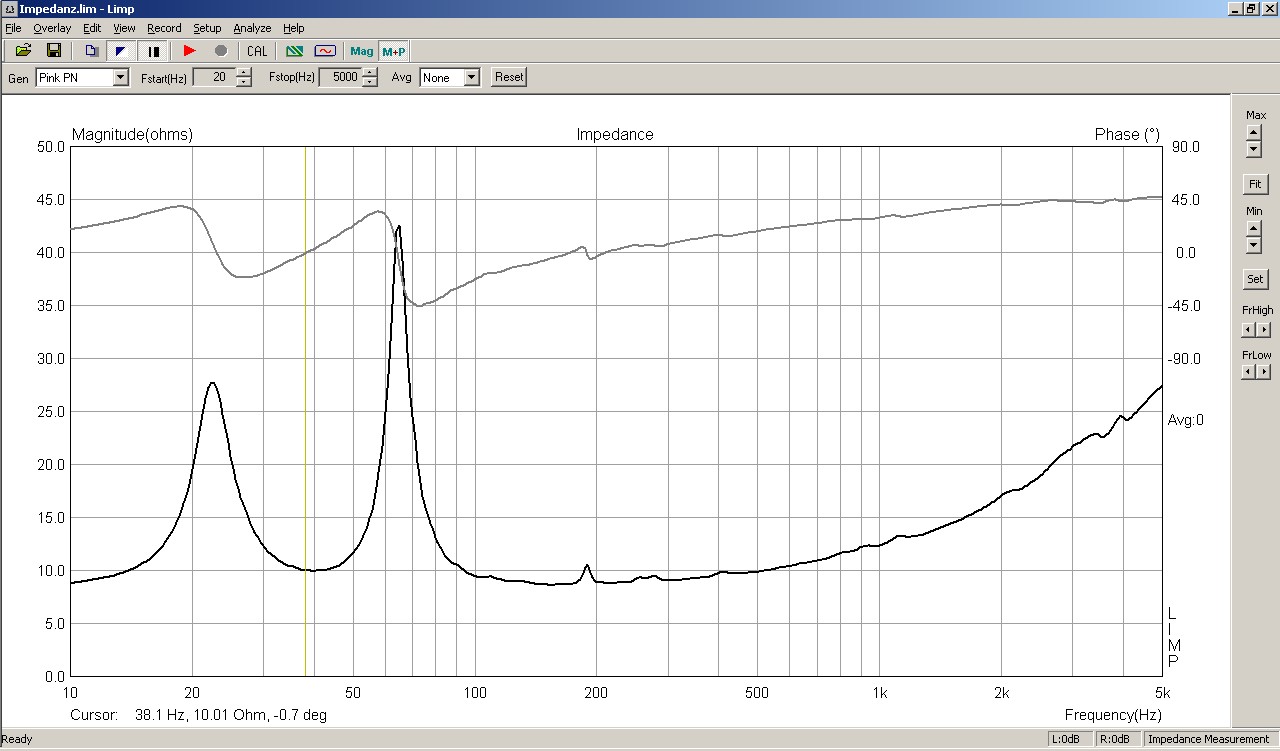Raise Max scale with its up arrow

(x=1254, y=132)
